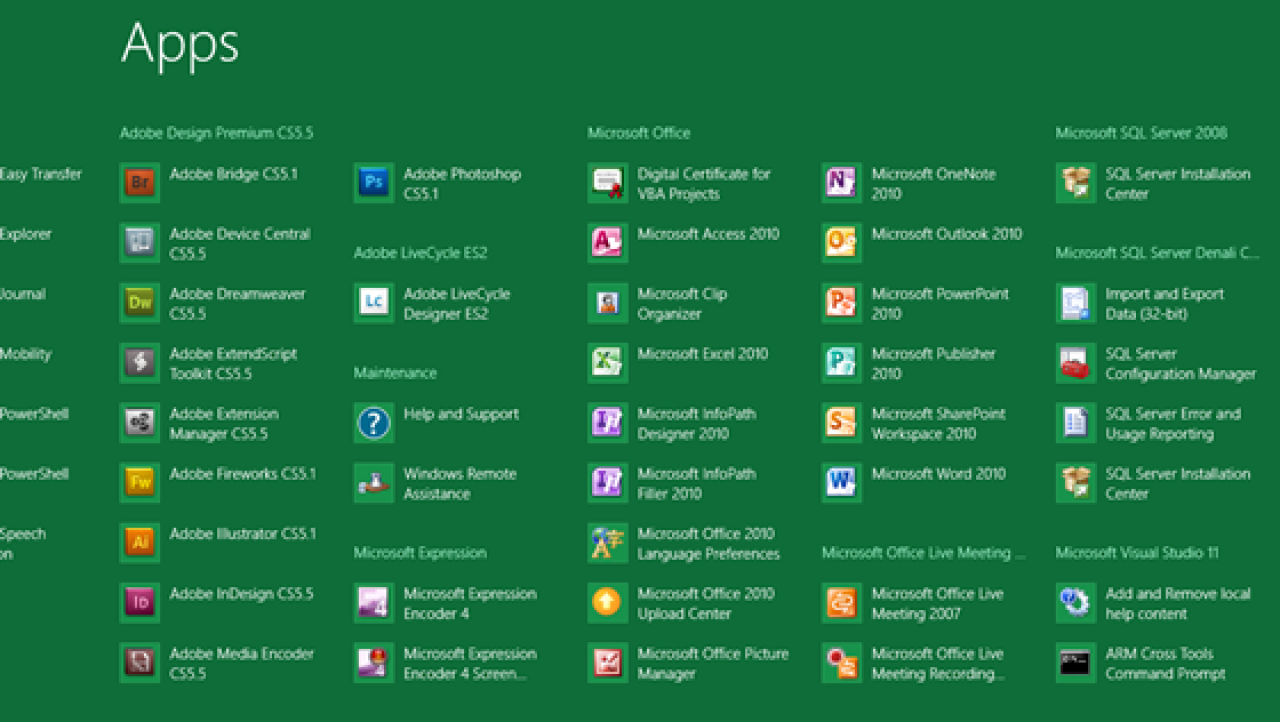Open Adobe Bridge CS5.1
1280x722 pixels.
(x=209, y=183)
